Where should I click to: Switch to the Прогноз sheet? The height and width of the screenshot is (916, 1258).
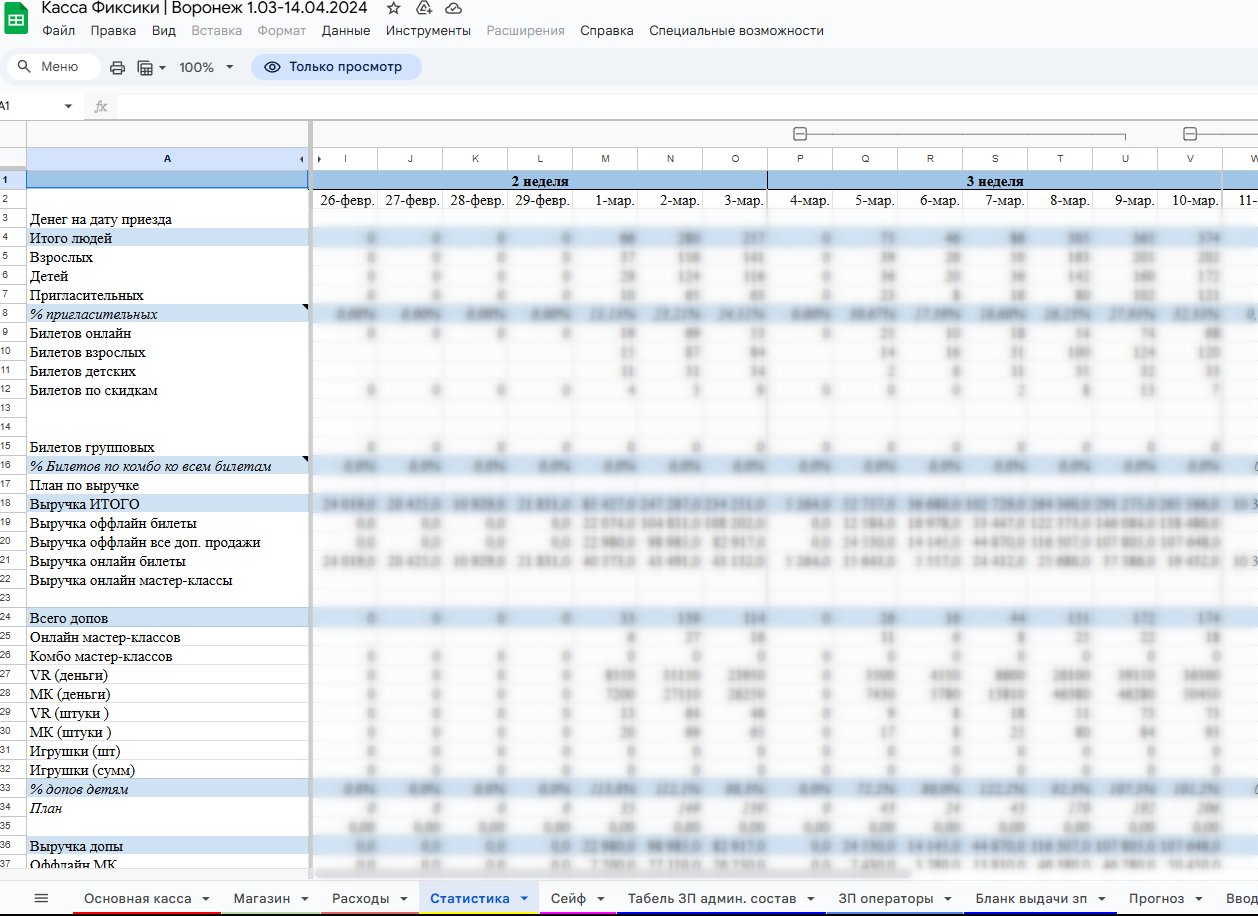point(1156,898)
